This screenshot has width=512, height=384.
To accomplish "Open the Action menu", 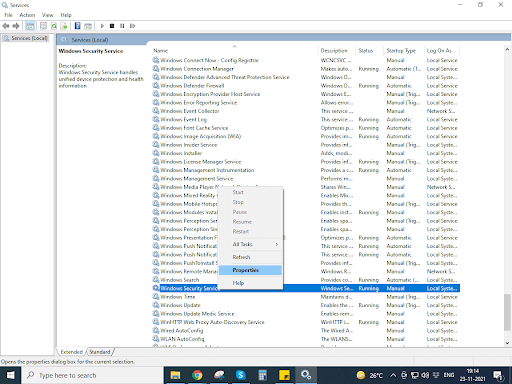I will pyautogui.click(x=27, y=15).
